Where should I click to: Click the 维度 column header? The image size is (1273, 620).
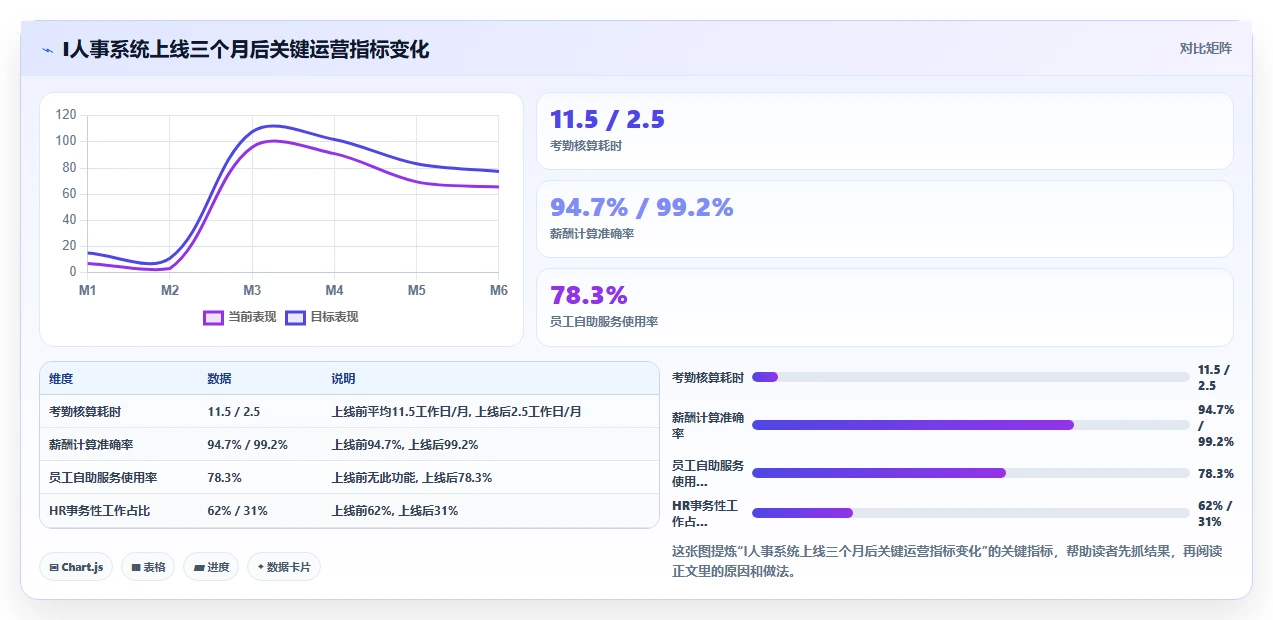click(x=61, y=379)
